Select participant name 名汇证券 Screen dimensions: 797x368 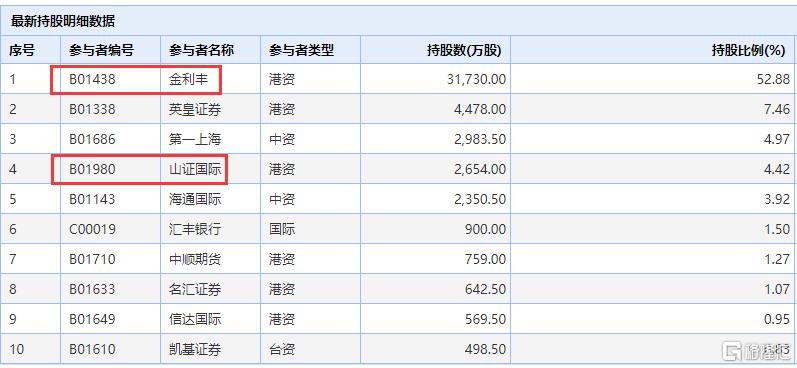pyautogui.click(x=195, y=289)
